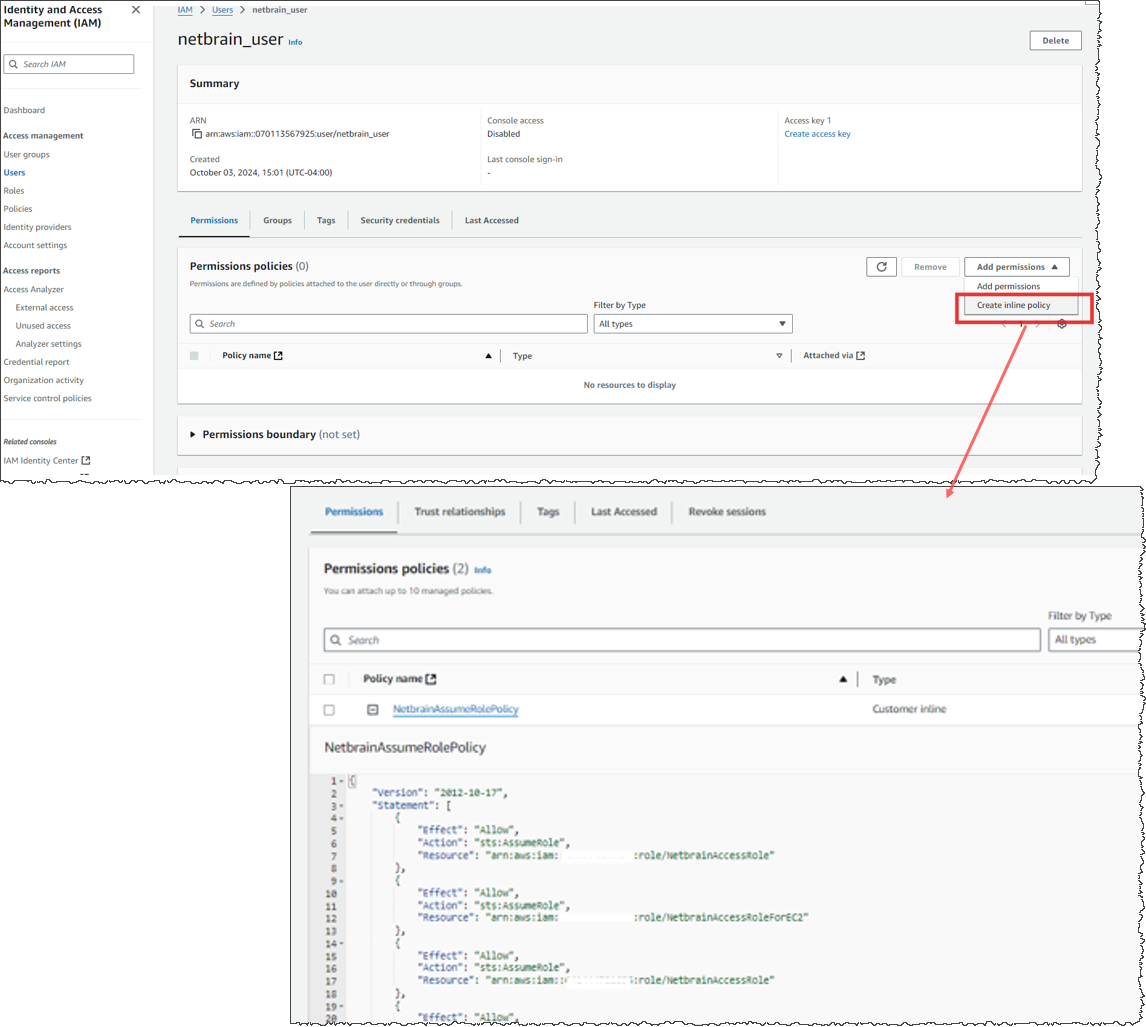Open Access Analyzer in the sidebar

click(34, 289)
